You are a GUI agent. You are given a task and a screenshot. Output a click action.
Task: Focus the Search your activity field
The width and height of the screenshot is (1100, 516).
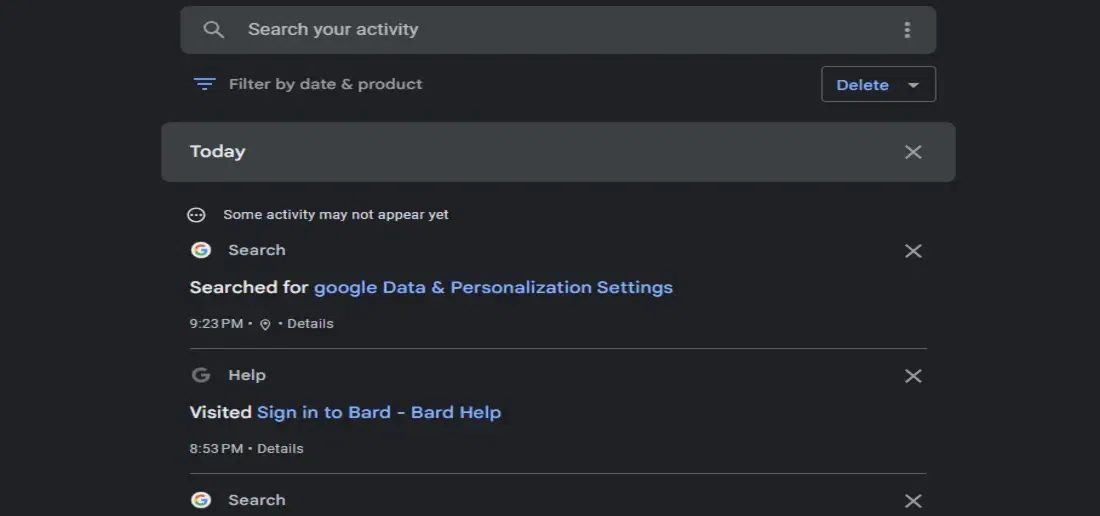point(560,30)
